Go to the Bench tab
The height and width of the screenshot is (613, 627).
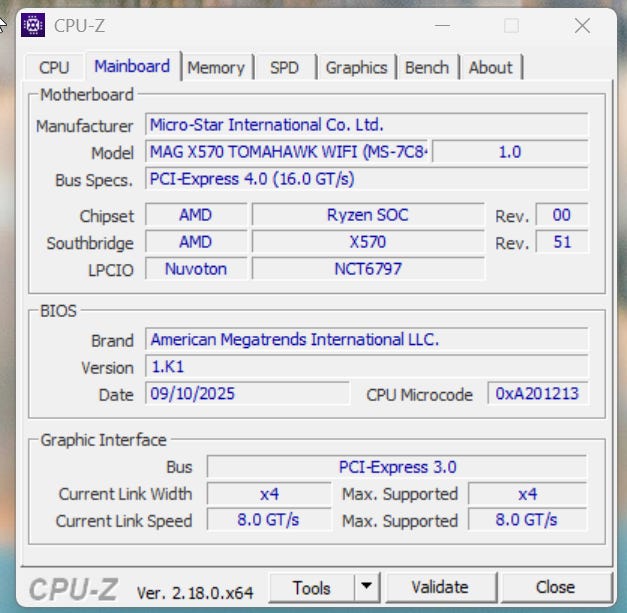(427, 68)
